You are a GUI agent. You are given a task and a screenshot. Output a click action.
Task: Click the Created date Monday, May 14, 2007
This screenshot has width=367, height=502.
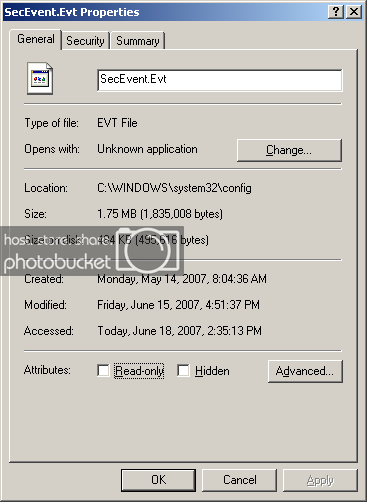pos(182,279)
